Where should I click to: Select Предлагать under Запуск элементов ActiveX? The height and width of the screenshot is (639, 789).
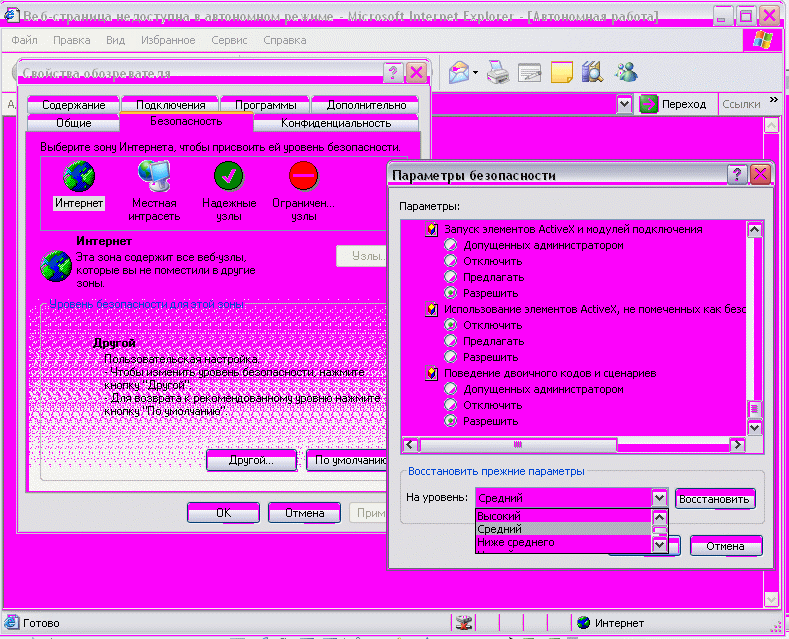click(450, 277)
